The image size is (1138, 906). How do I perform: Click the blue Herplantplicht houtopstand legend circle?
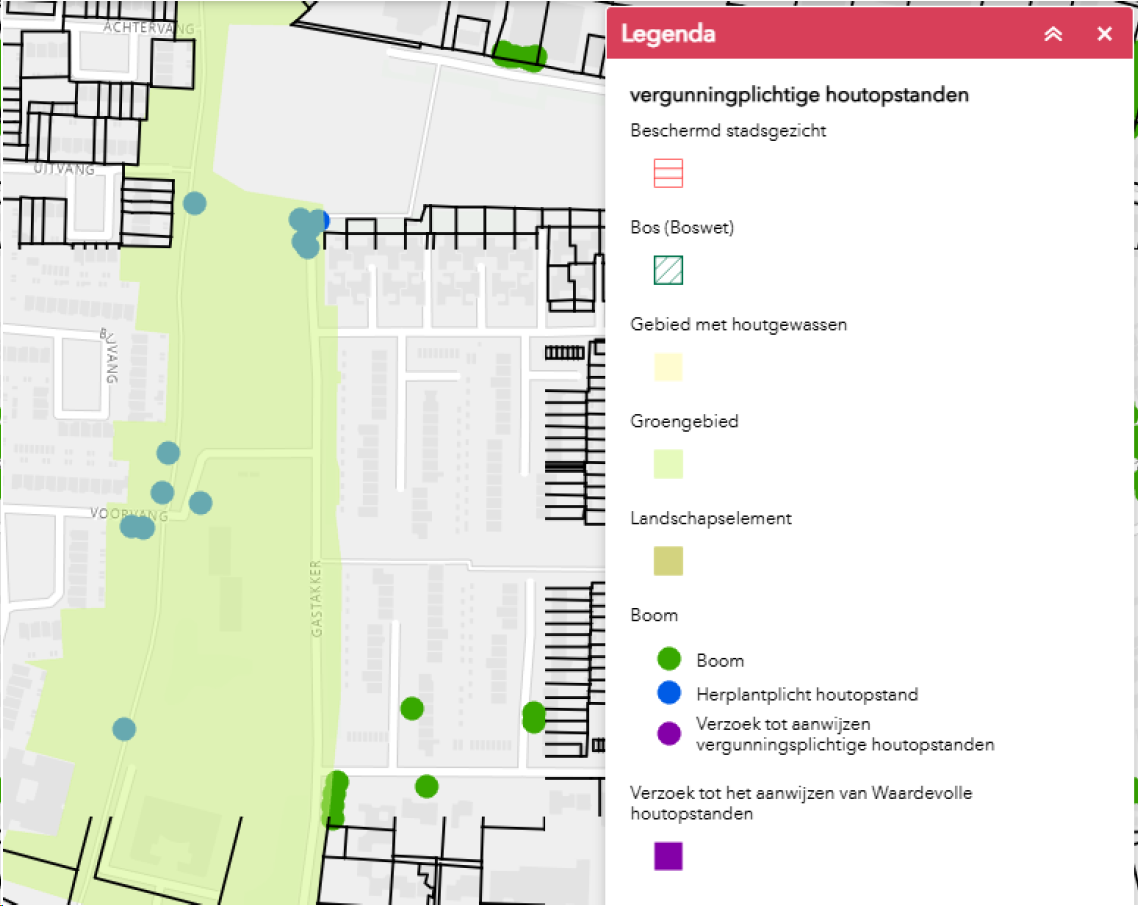click(x=668, y=693)
